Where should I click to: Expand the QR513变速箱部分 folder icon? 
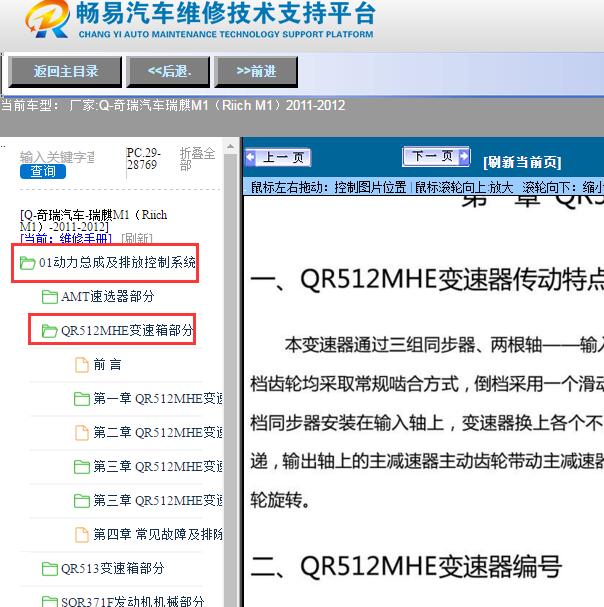pyautogui.click(x=50, y=569)
